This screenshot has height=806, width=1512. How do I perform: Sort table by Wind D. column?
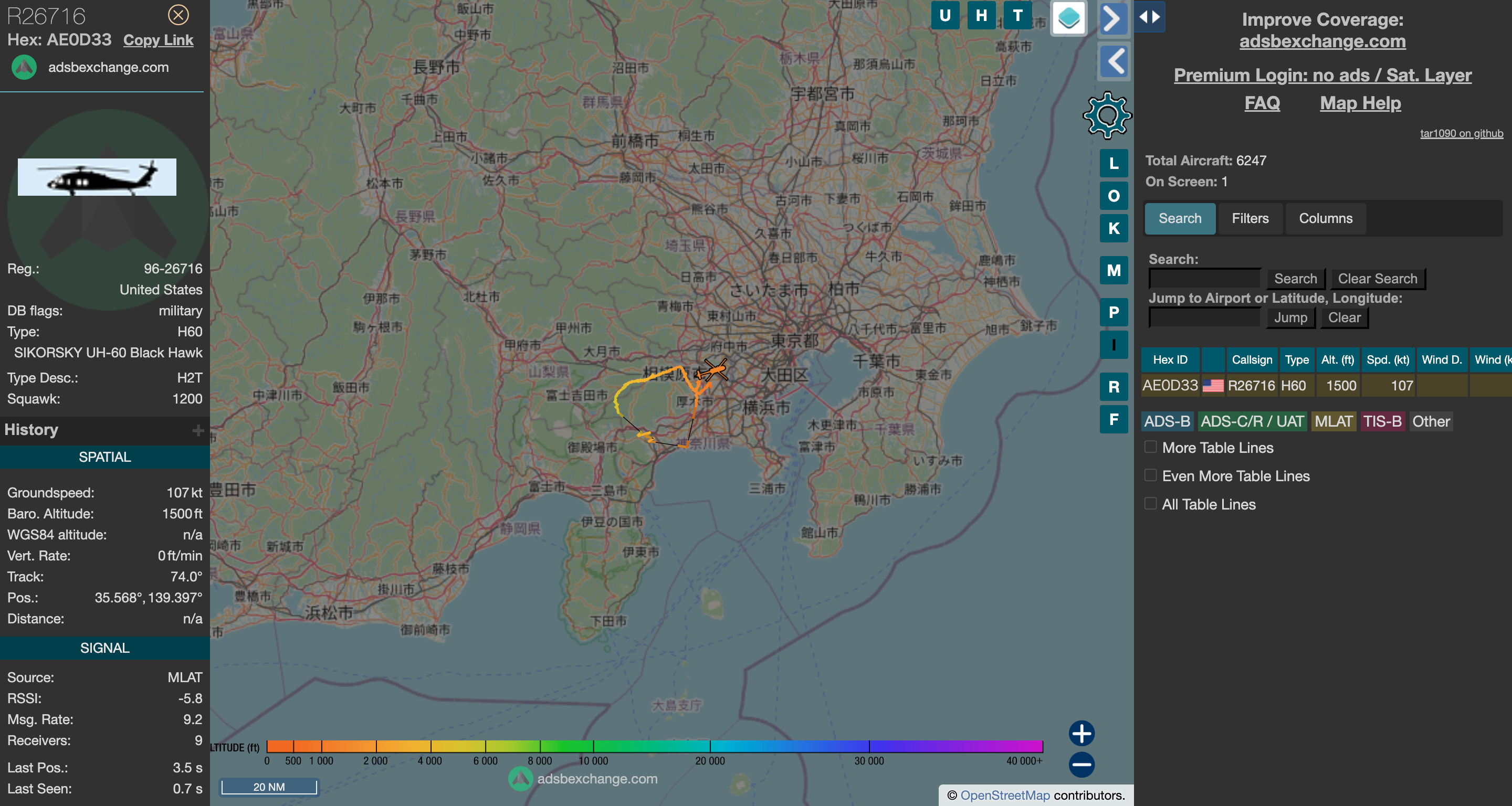(1442, 359)
